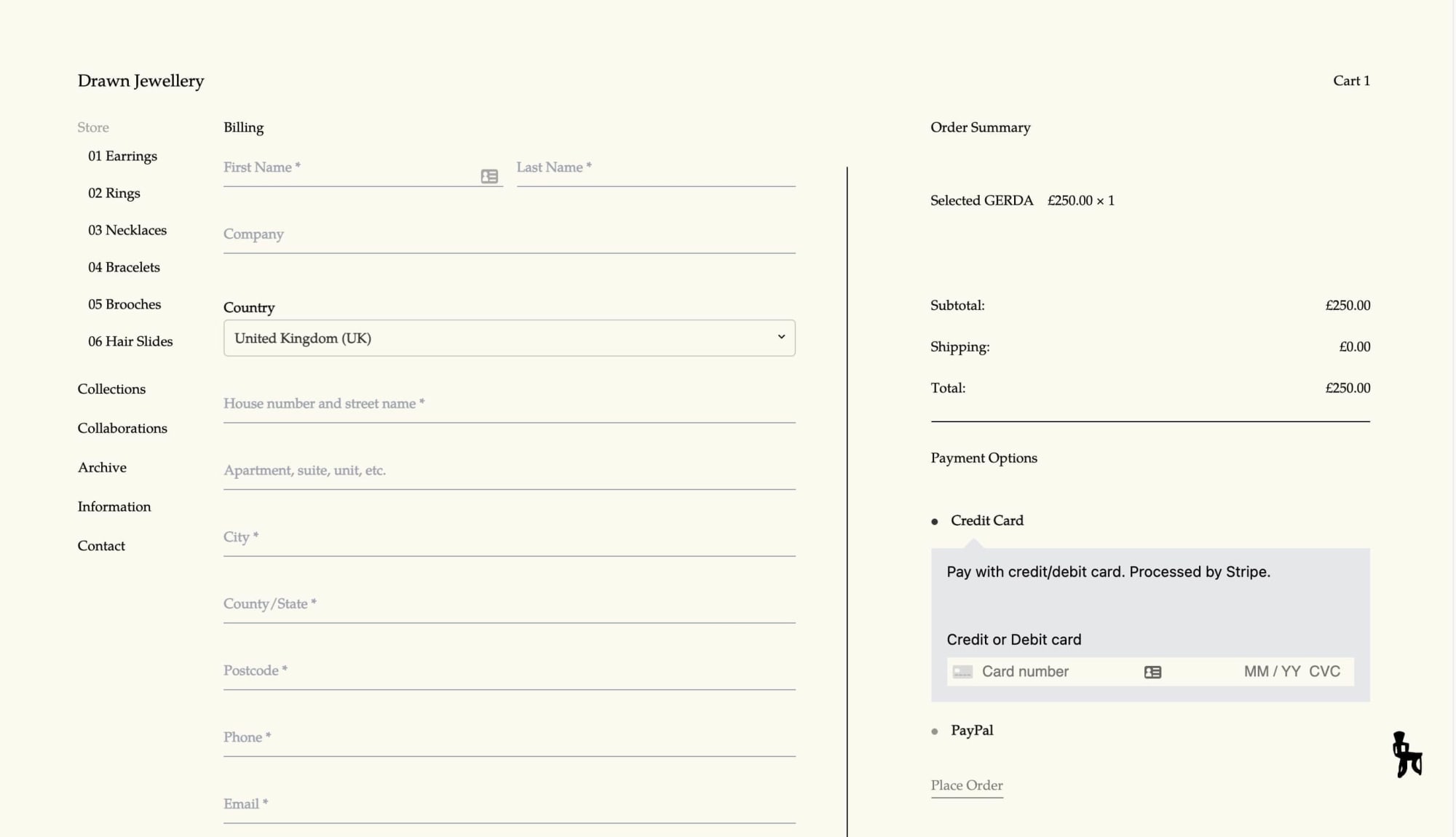1456x837 pixels.
Task: Open Store menu section
Action: (93, 127)
